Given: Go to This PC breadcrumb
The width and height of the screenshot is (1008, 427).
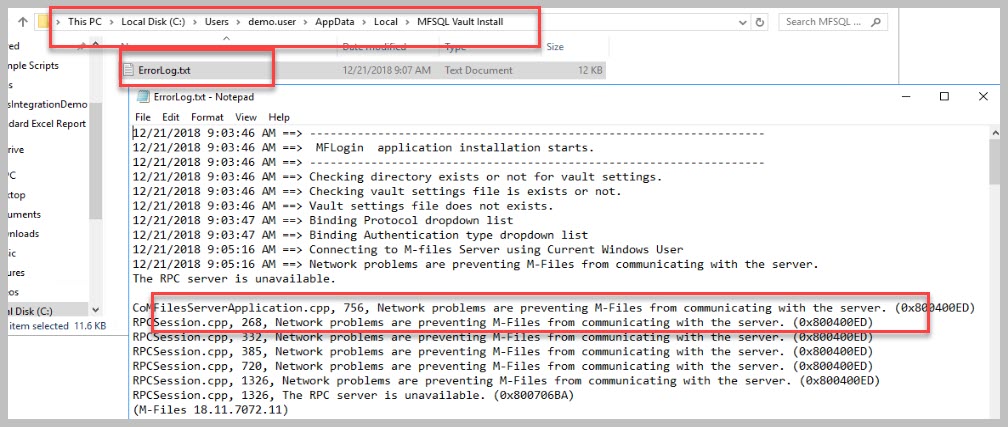Looking at the screenshot, I should click(x=85, y=22).
